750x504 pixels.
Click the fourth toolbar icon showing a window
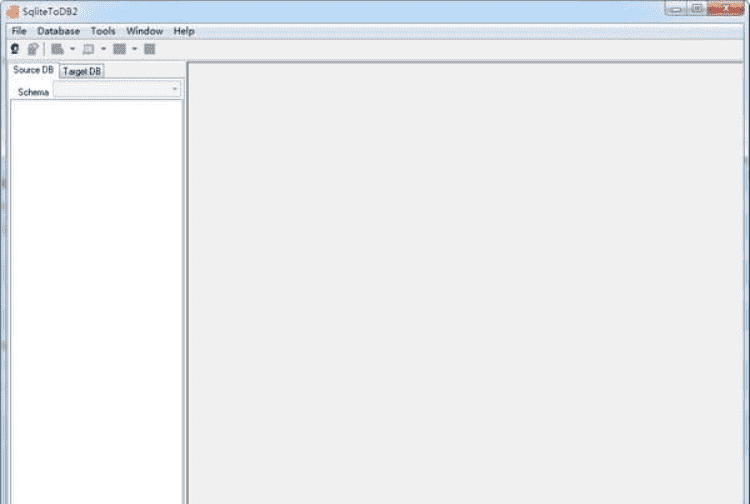(88, 49)
